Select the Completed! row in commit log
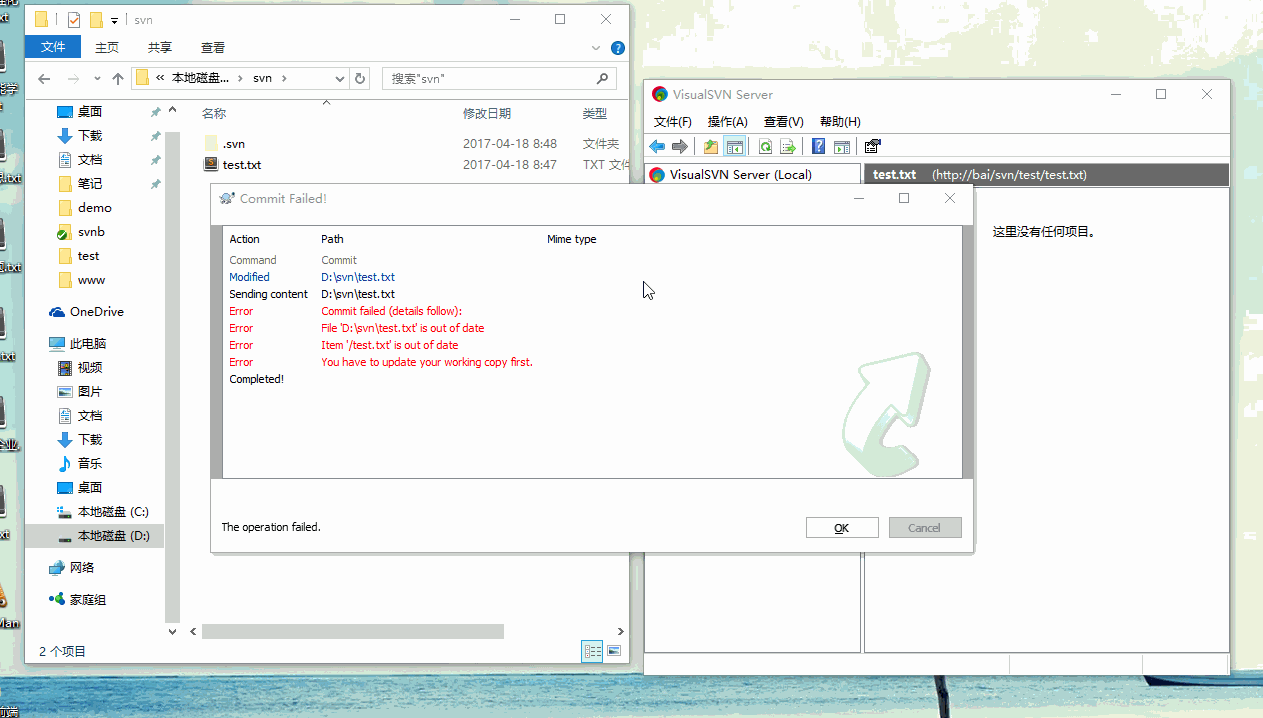 click(592, 379)
